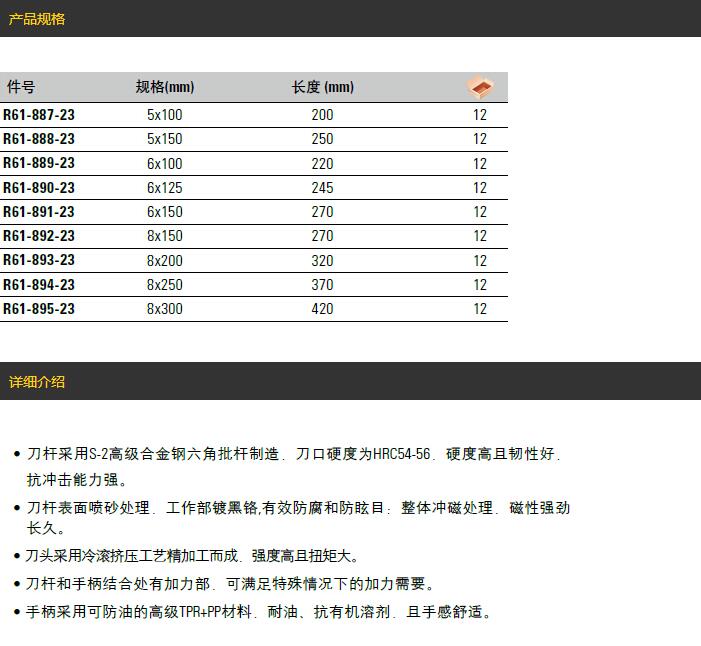701x646 pixels.
Task: Click the length 270 in R61-892-23 row
Action: 322,236
